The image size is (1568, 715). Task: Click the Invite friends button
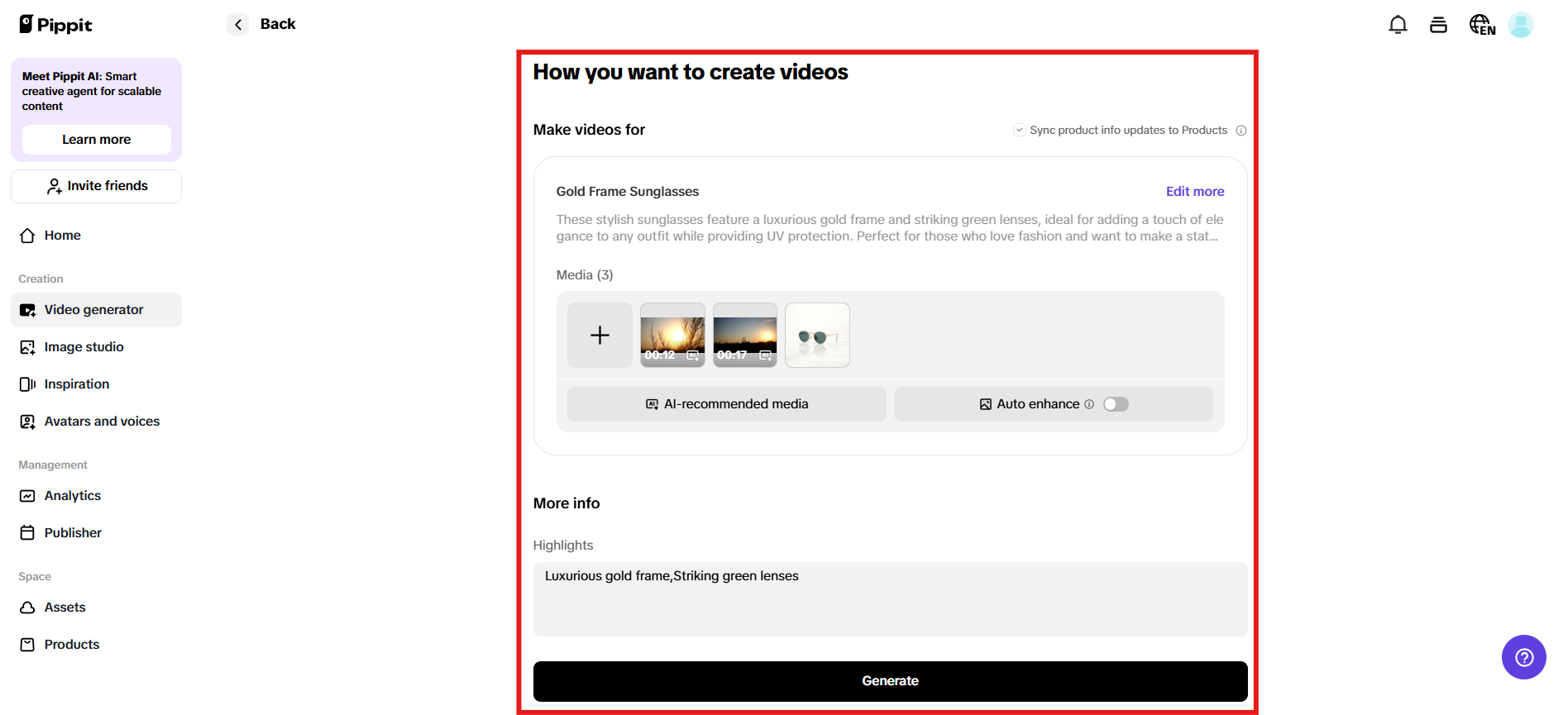96,186
